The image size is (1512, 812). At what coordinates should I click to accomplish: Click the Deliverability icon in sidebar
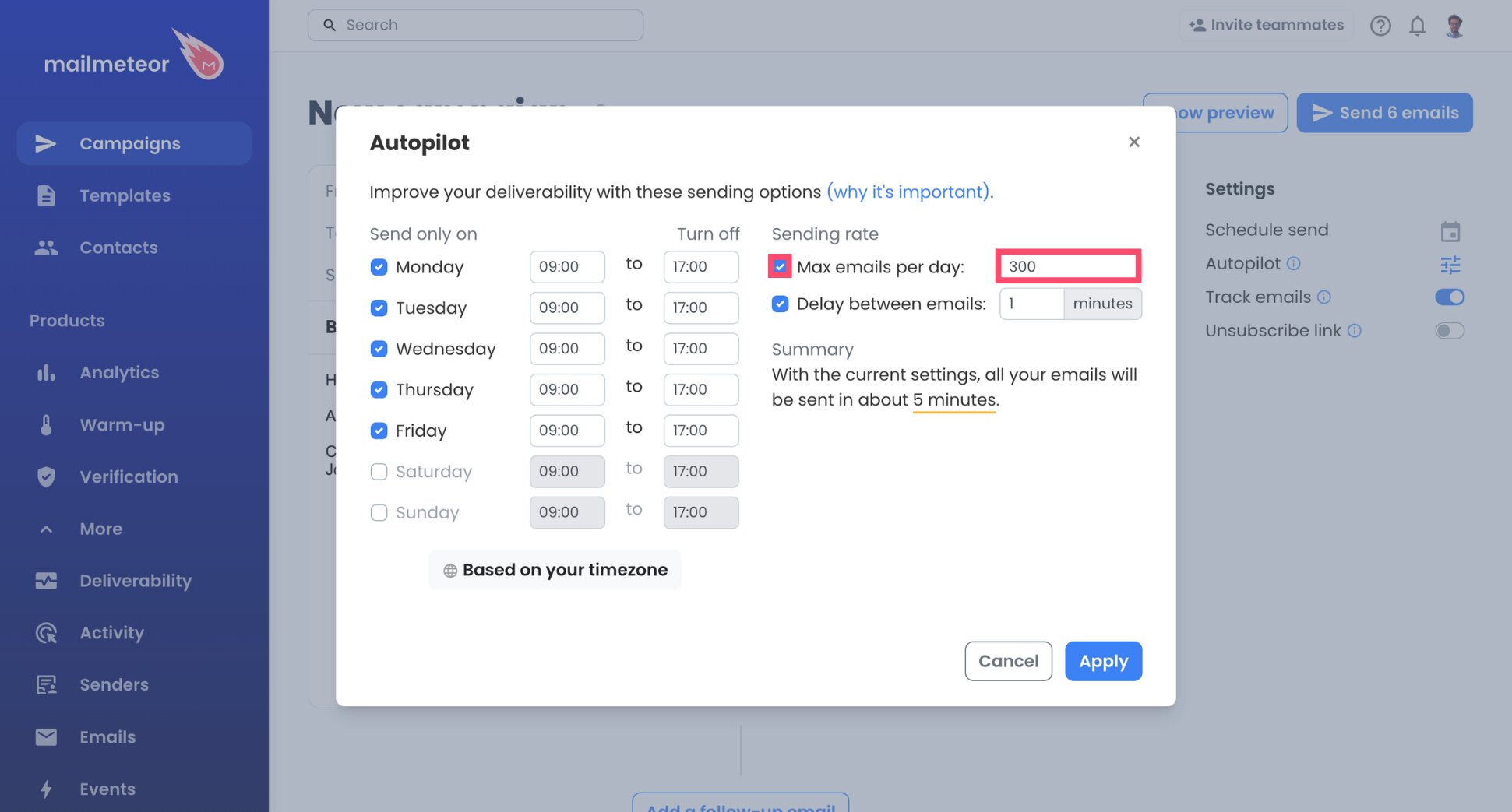tap(46, 581)
